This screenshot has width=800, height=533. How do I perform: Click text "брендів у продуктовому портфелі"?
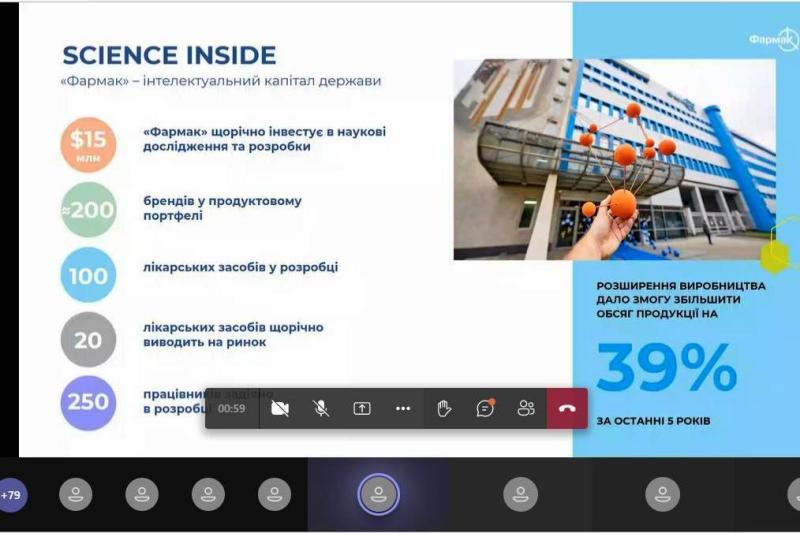click(222, 208)
